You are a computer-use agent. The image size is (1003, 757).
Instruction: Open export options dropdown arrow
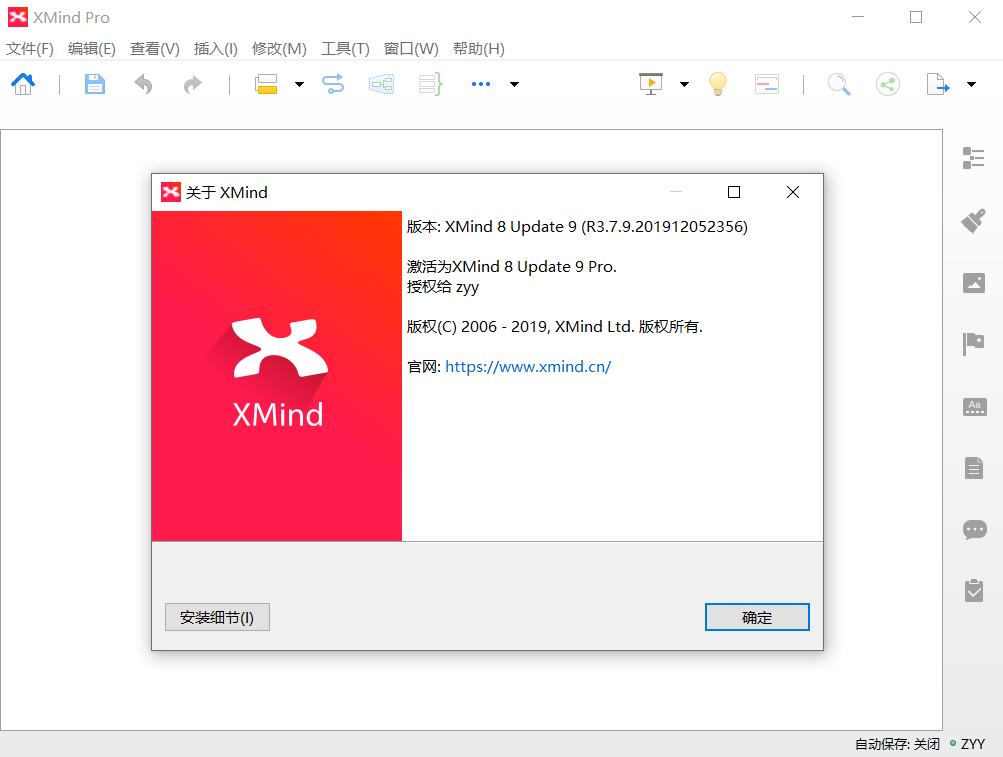(971, 84)
